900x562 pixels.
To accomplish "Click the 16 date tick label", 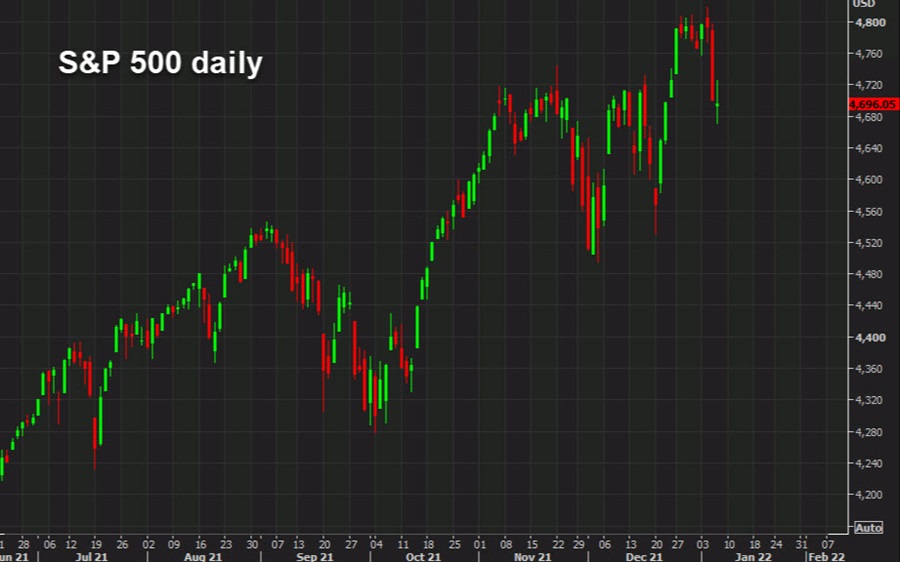I will (200, 544).
